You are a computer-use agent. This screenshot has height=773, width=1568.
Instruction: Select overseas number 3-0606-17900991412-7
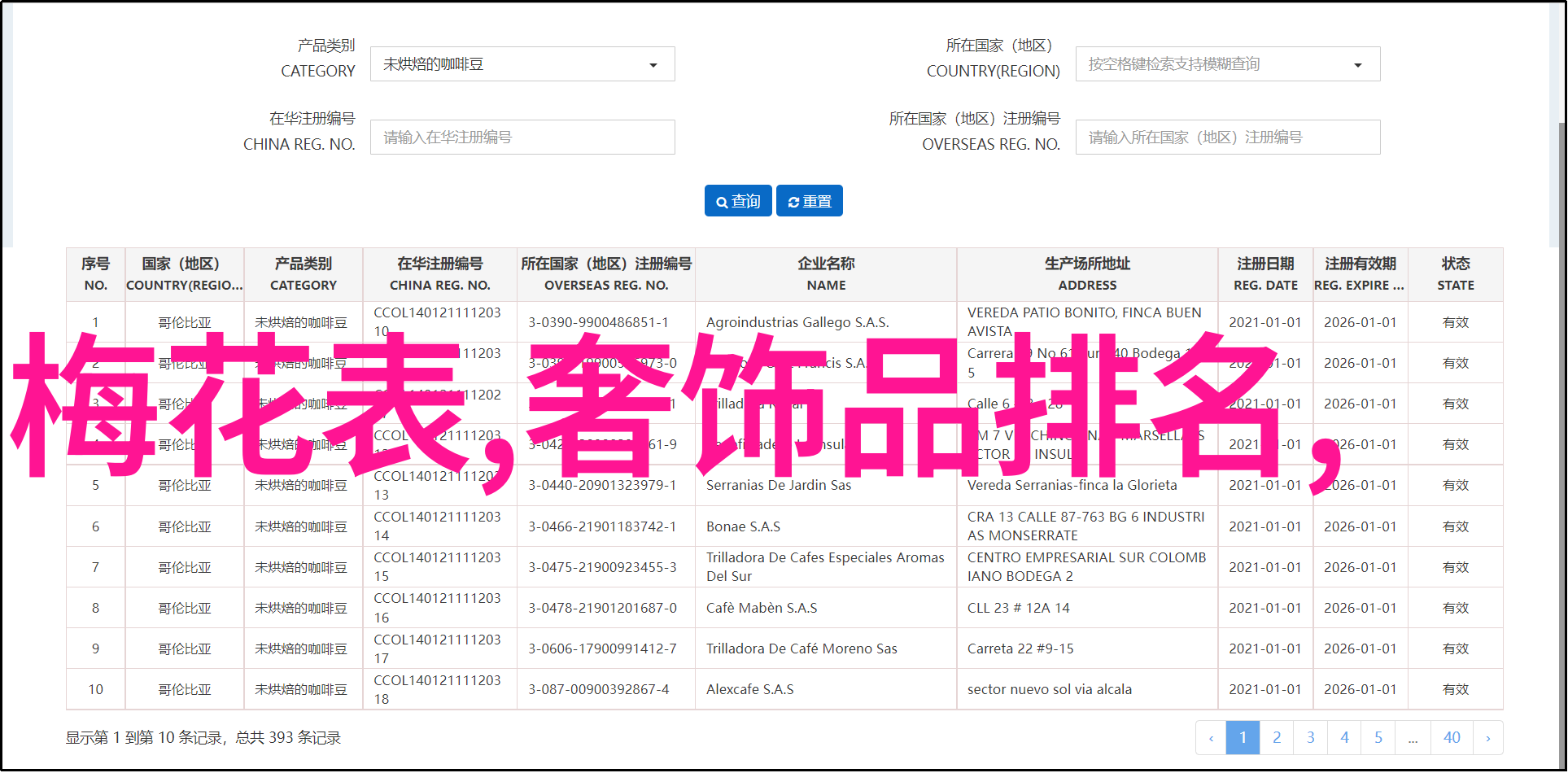pyautogui.click(x=602, y=649)
